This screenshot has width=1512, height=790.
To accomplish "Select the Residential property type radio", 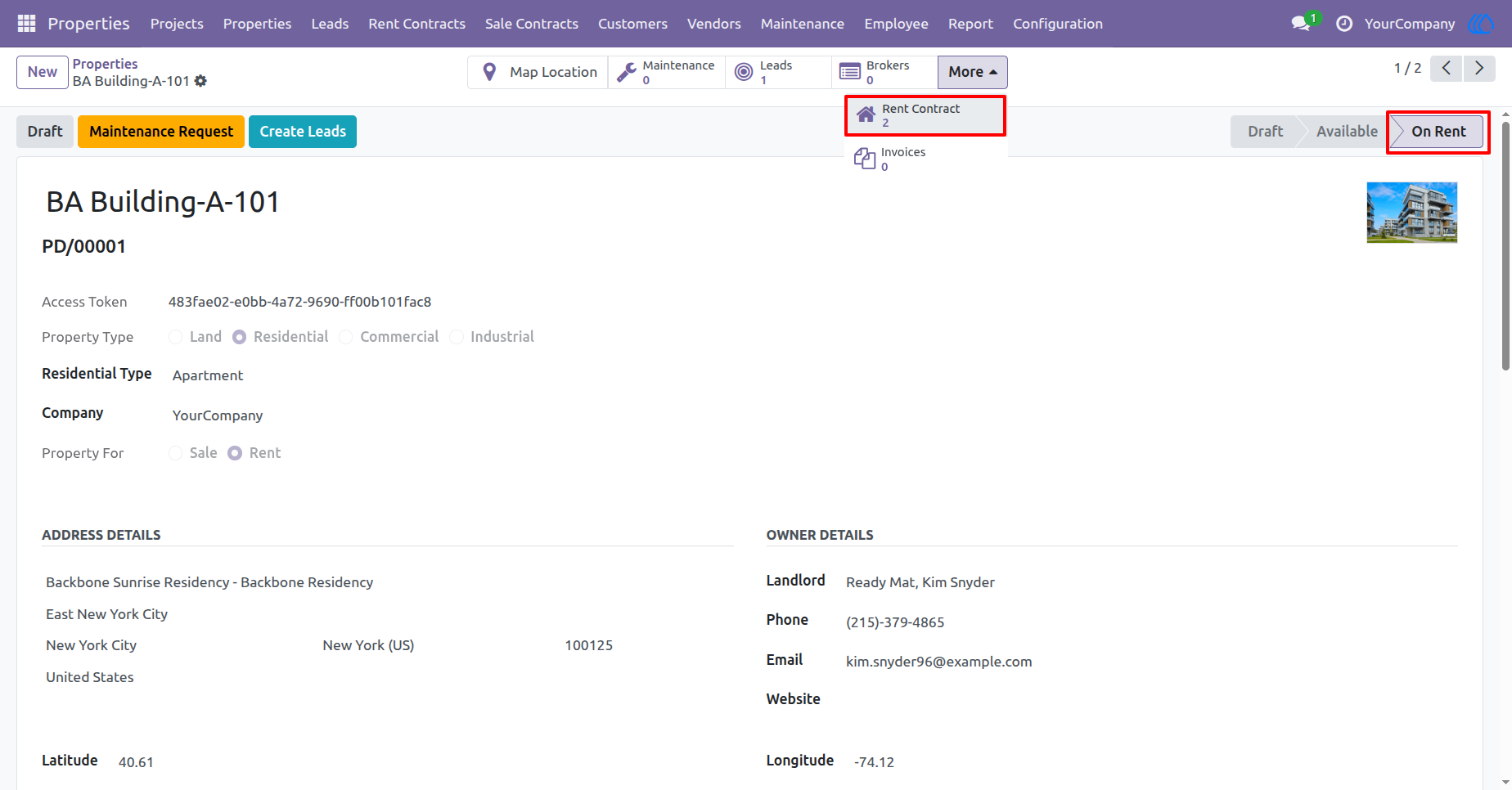I will pyautogui.click(x=239, y=337).
